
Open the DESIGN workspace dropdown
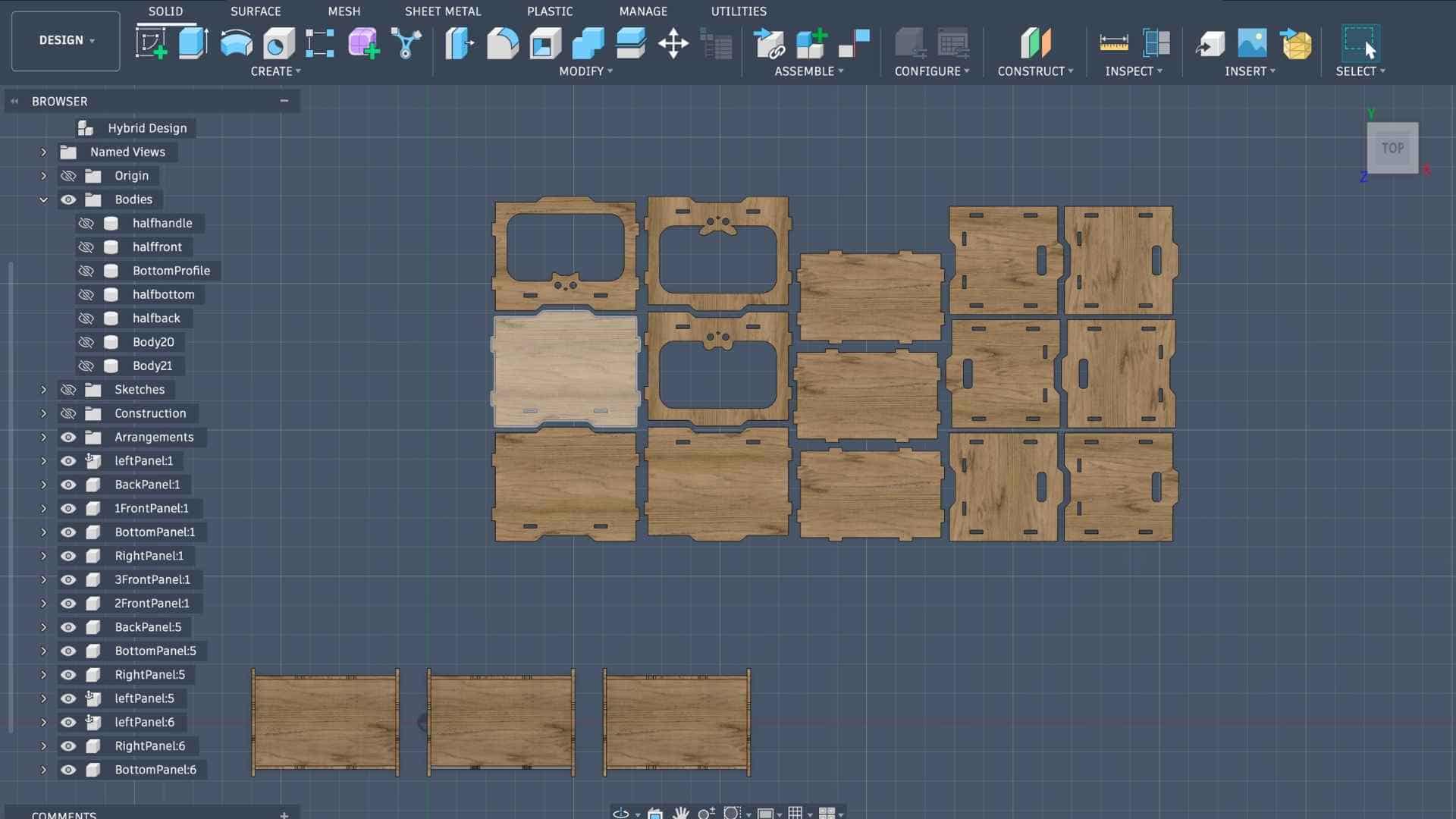(66, 40)
